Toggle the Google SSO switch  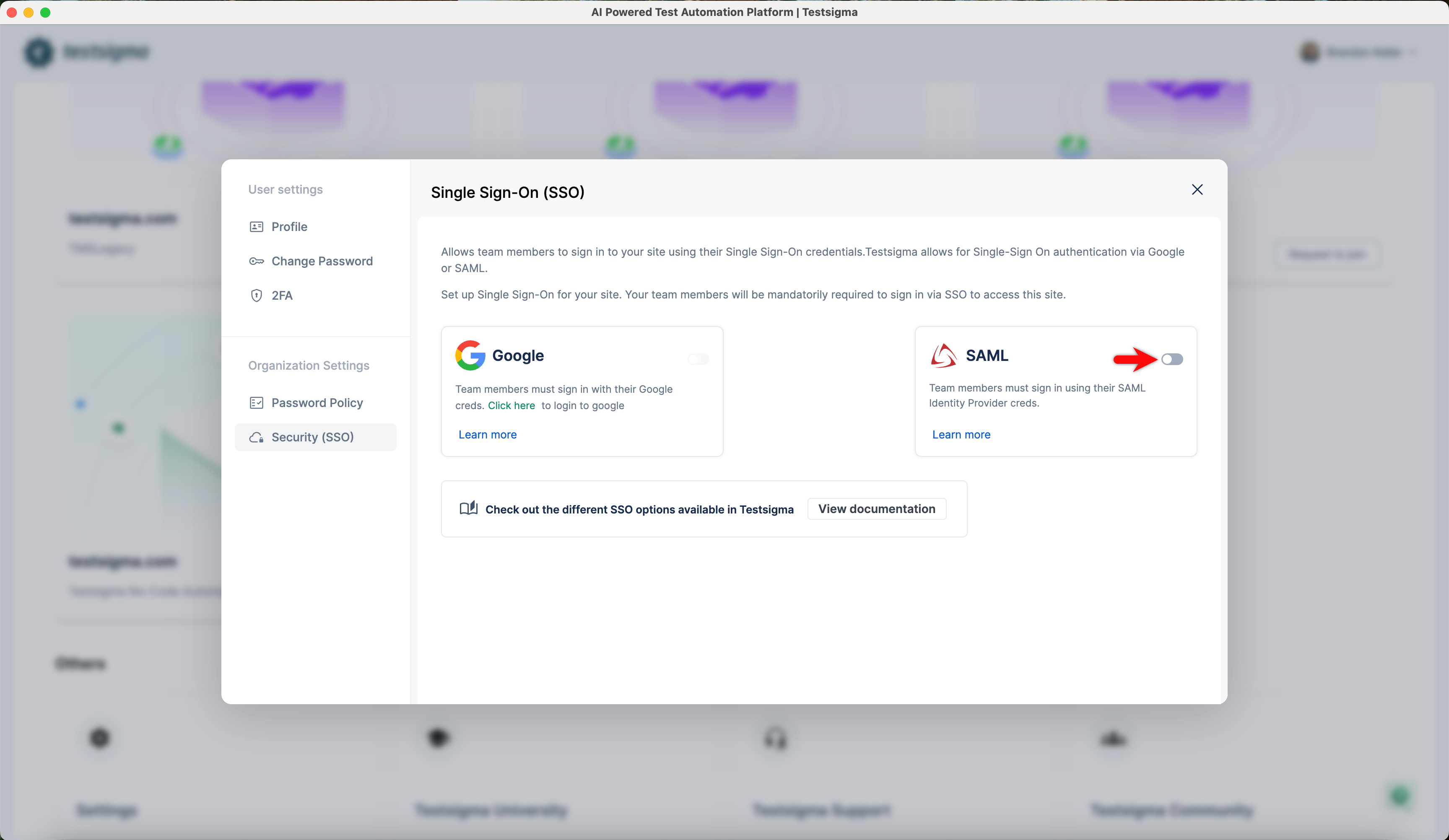tap(699, 359)
